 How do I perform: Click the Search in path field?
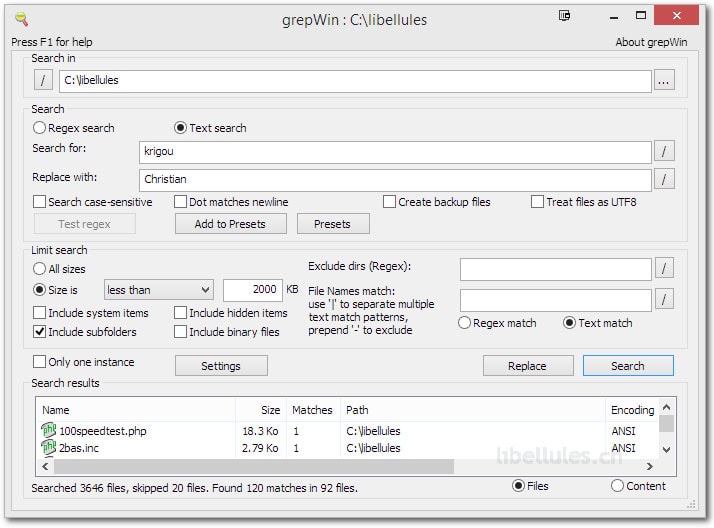355,81
